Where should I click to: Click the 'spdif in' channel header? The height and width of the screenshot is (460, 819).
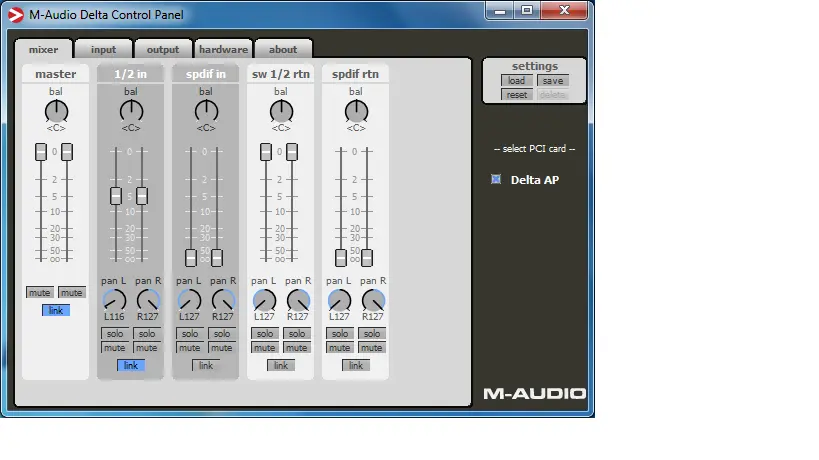click(x=206, y=74)
